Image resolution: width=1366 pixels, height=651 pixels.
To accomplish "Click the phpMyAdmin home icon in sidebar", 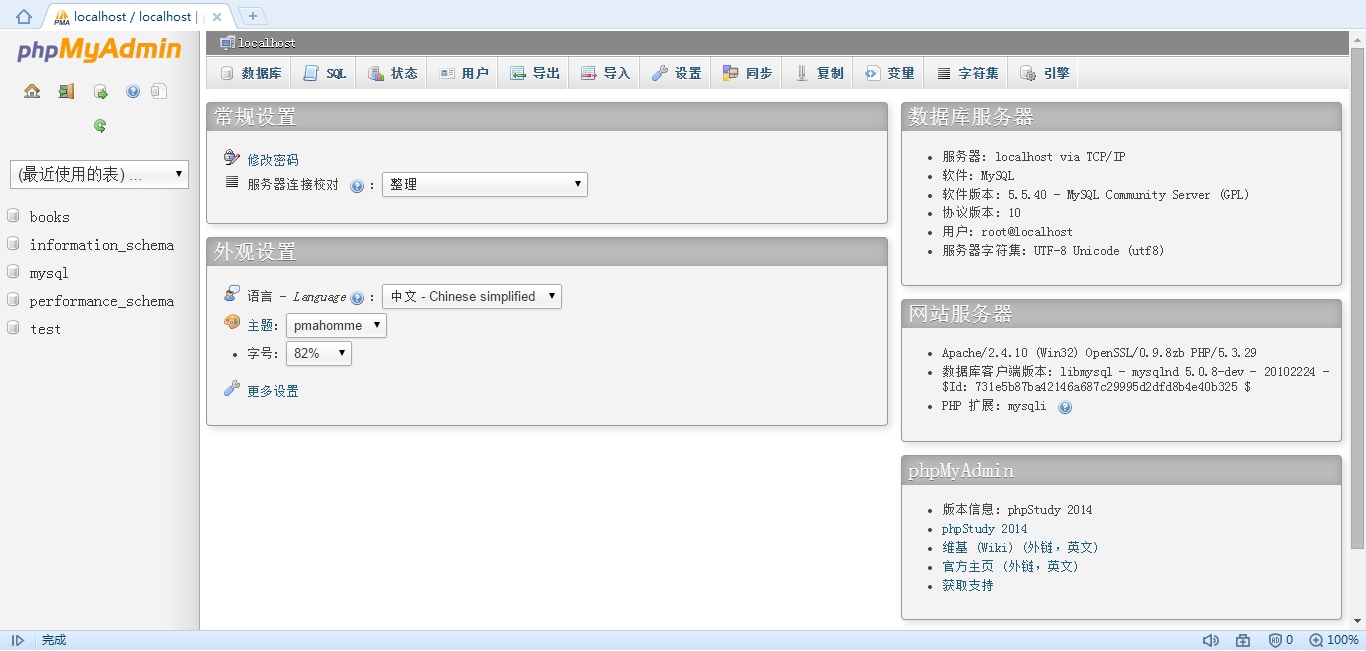I will point(32,91).
